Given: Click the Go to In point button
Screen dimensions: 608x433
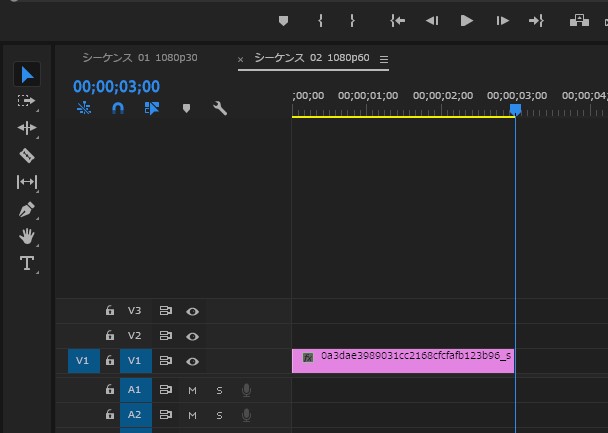Looking at the screenshot, I should point(398,20).
